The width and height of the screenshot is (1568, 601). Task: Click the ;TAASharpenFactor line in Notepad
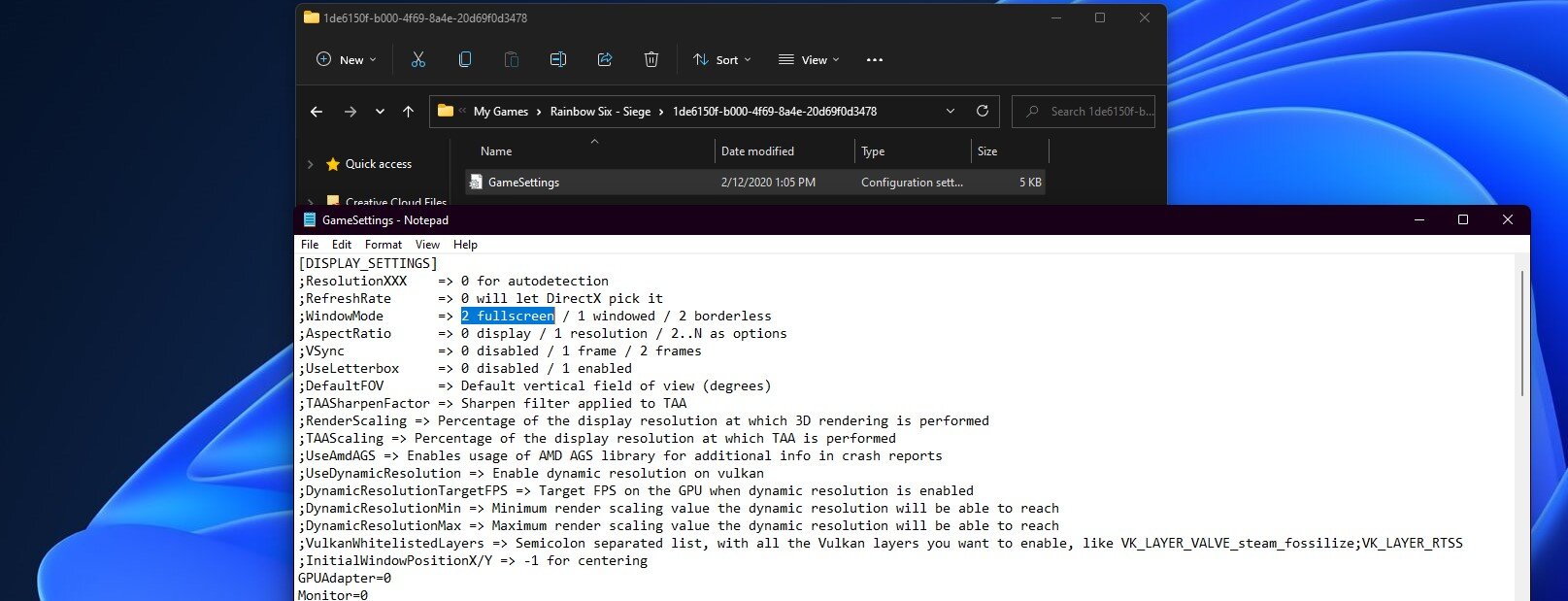(x=492, y=403)
